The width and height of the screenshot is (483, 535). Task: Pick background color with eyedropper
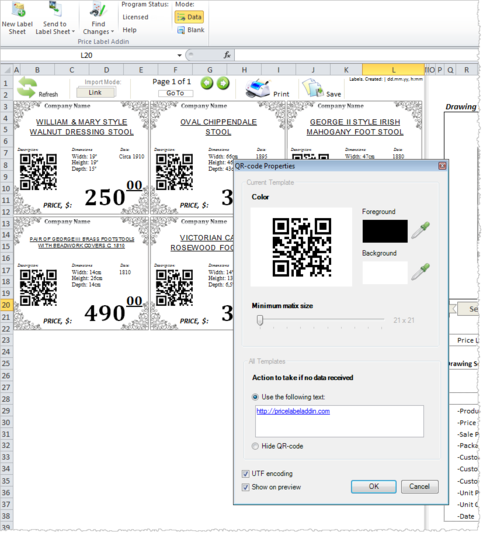pos(421,272)
